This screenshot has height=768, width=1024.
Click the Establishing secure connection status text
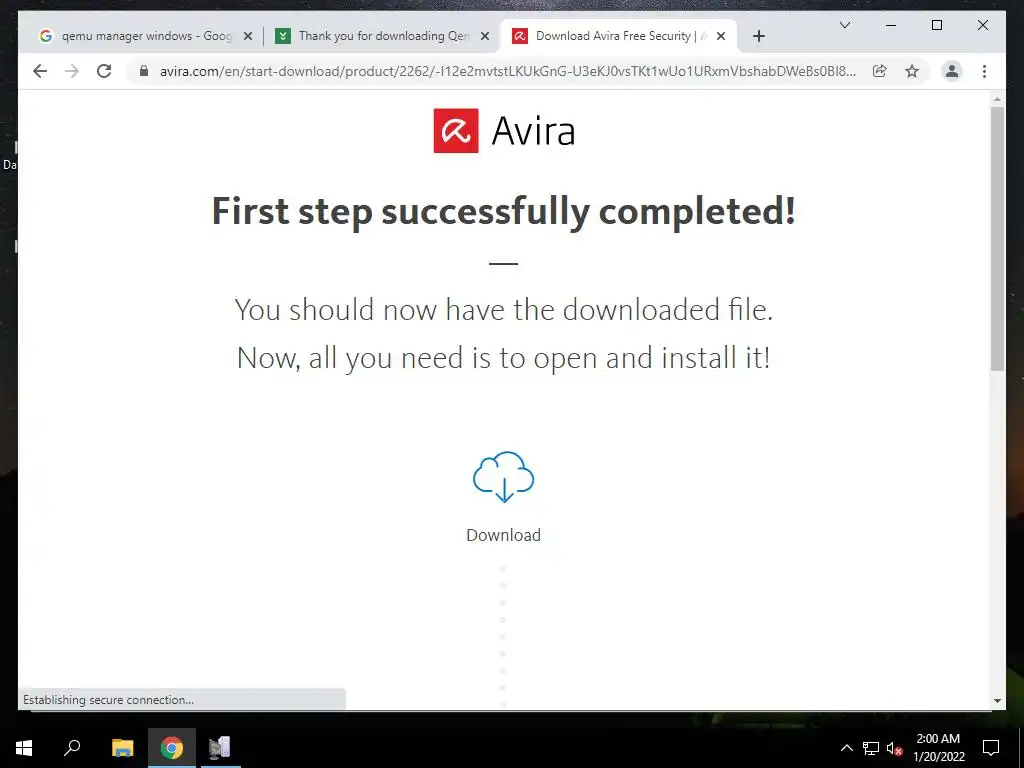tap(108, 699)
